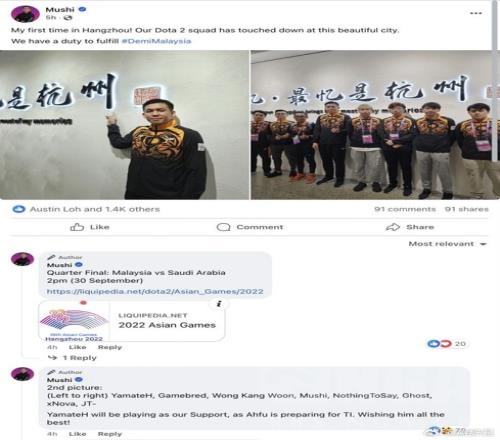This screenshot has width=500, height=440.
Task: Reply to the Quarter Final comment
Action: (x=110, y=347)
